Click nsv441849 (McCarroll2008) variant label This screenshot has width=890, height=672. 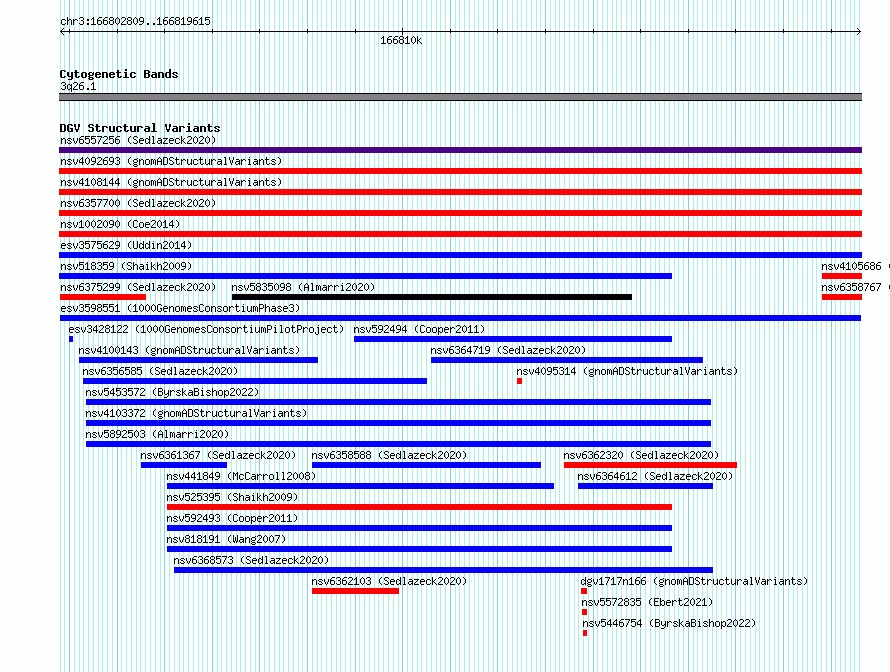coord(241,476)
